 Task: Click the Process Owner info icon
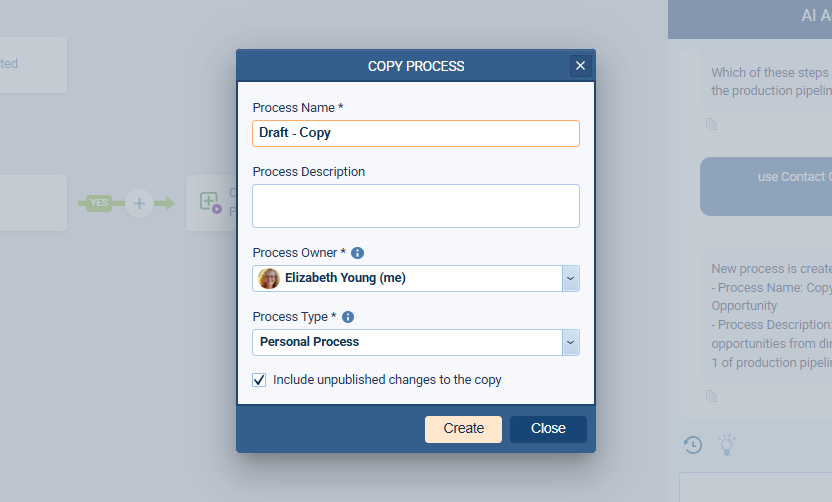pos(357,253)
